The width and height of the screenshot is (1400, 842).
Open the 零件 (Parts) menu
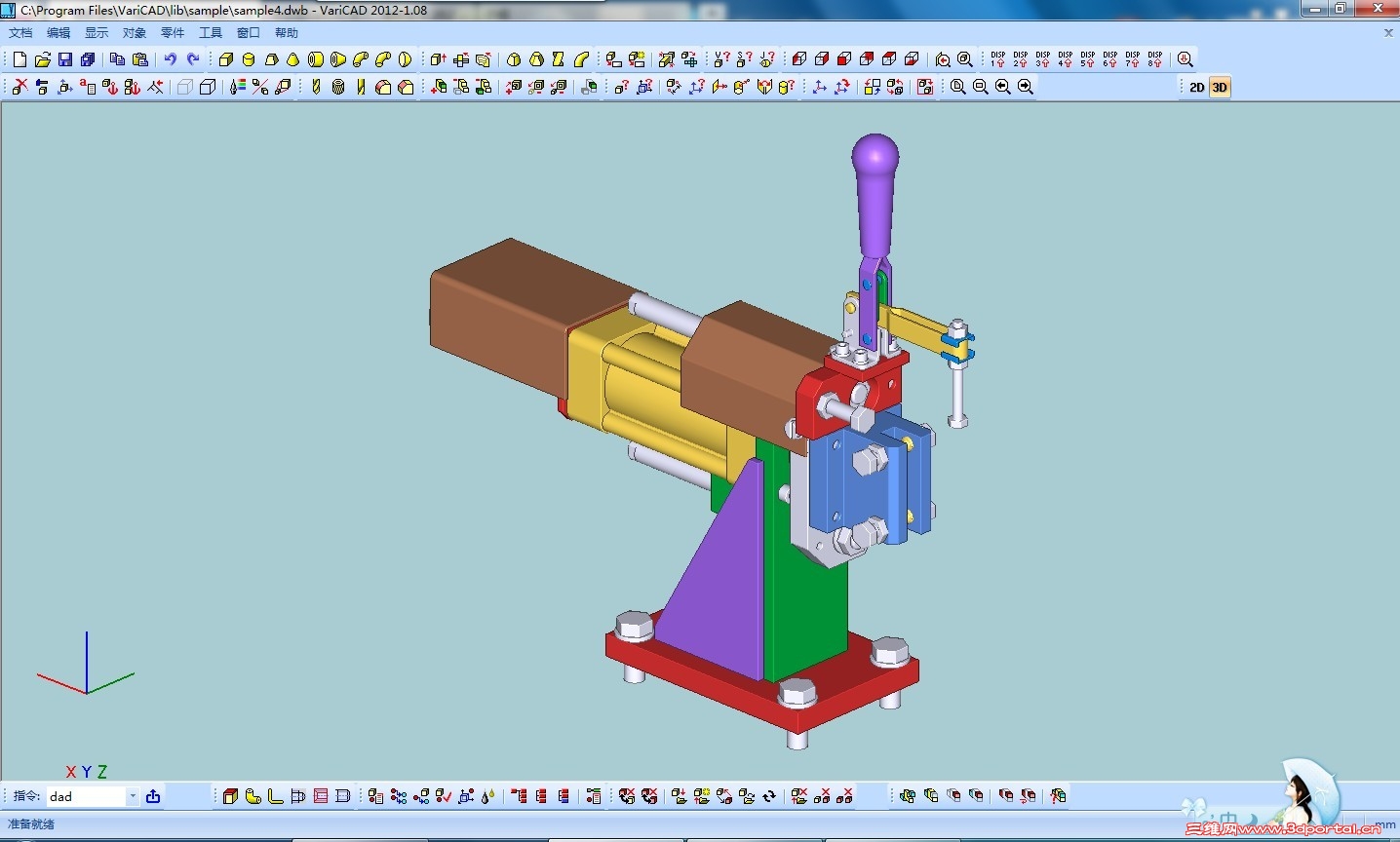pos(173,33)
